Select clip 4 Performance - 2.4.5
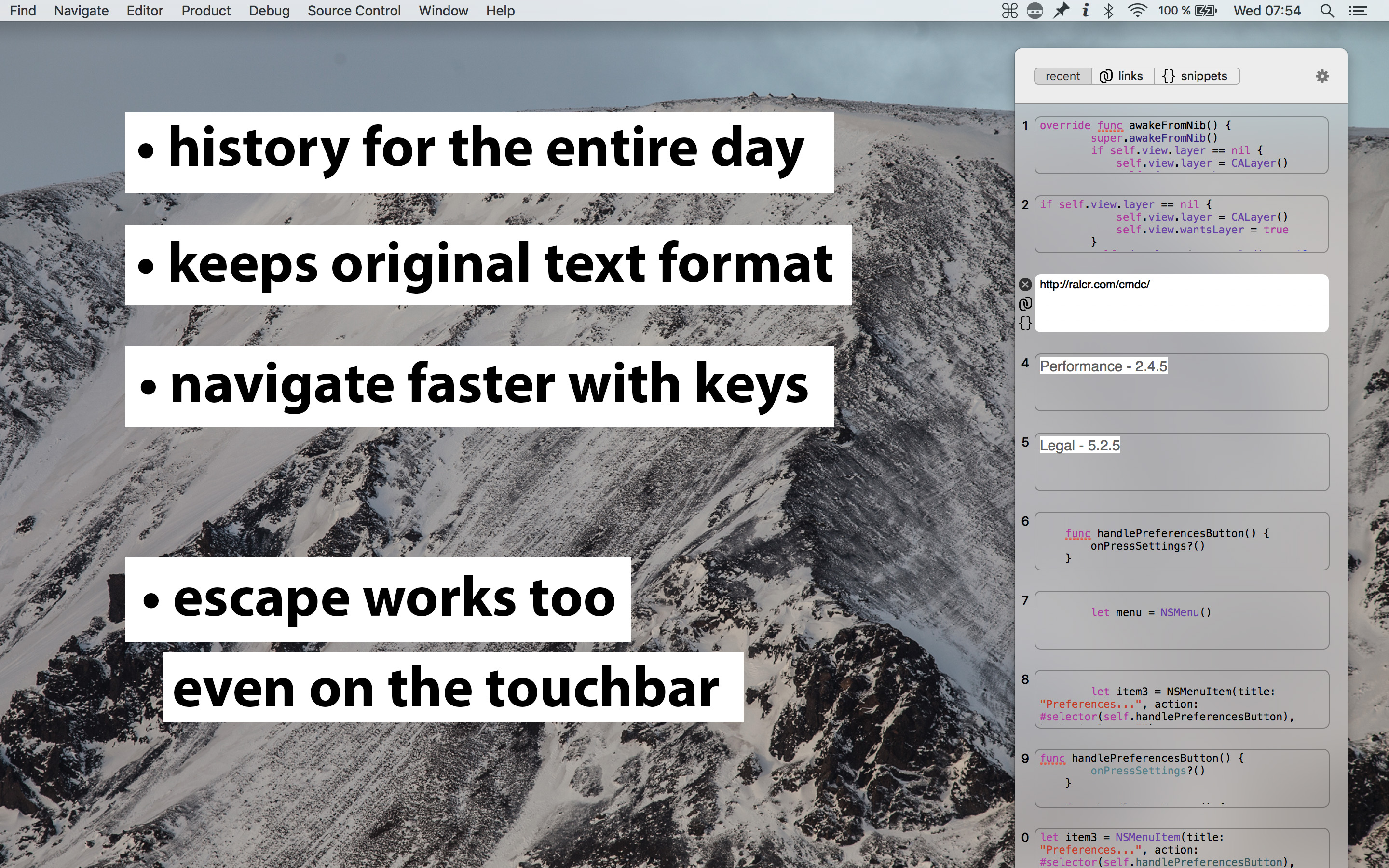 (x=1181, y=382)
